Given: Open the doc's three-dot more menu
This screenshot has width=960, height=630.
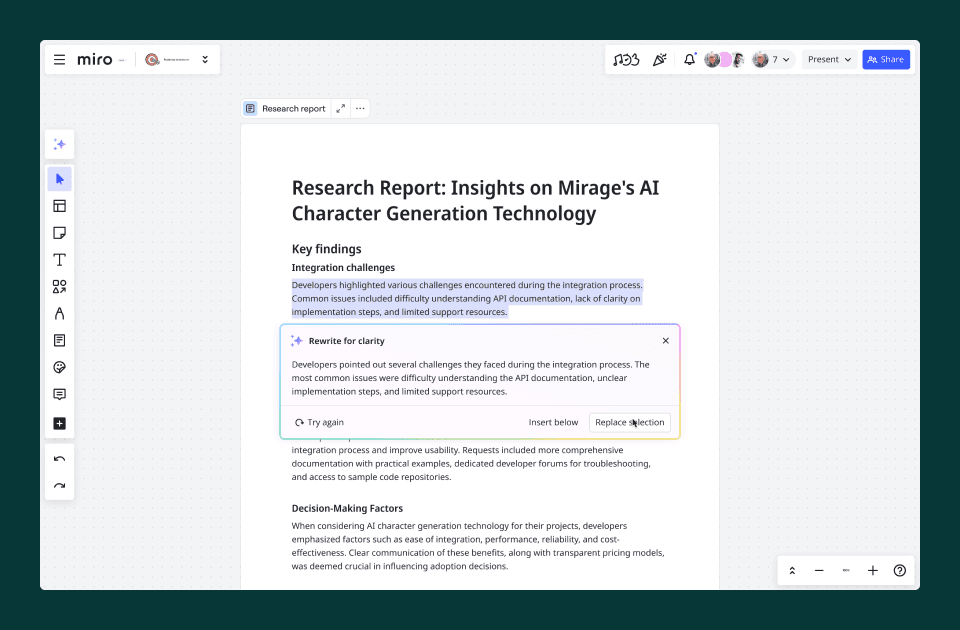Looking at the screenshot, I should [360, 108].
